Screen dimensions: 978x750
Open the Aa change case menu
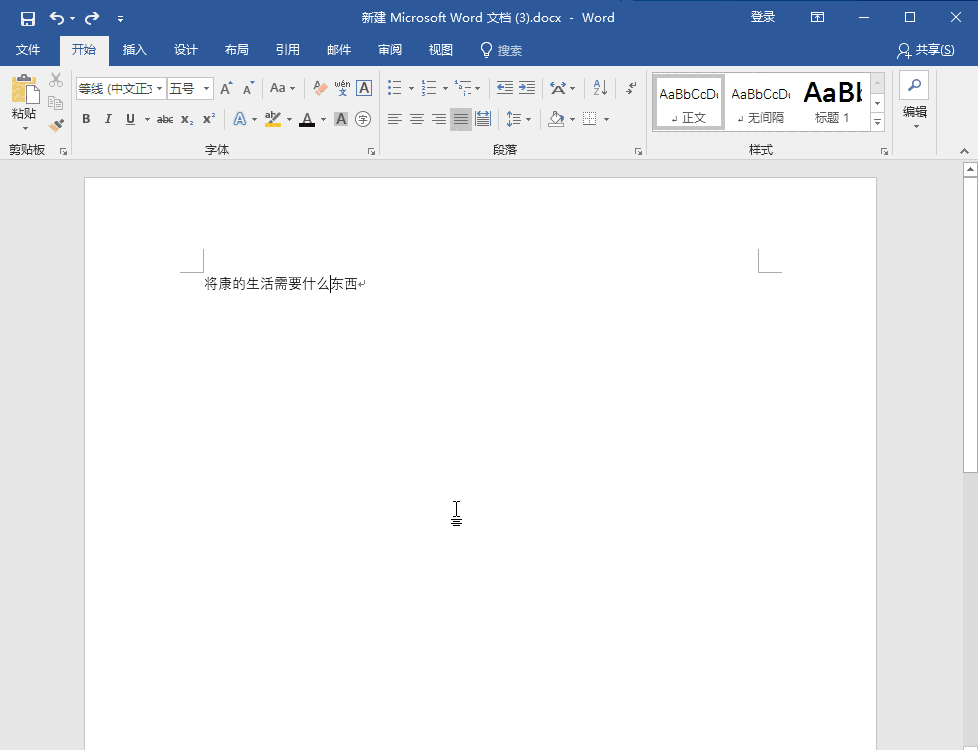282,89
